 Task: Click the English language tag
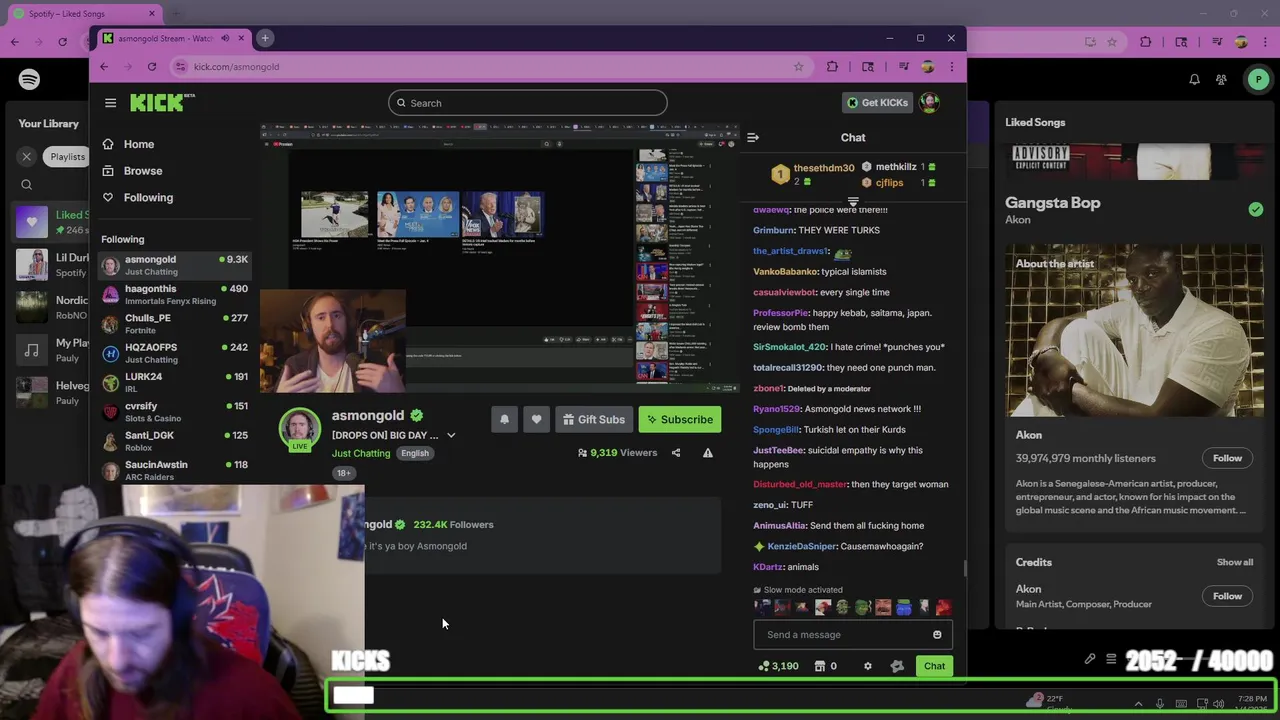[415, 454]
